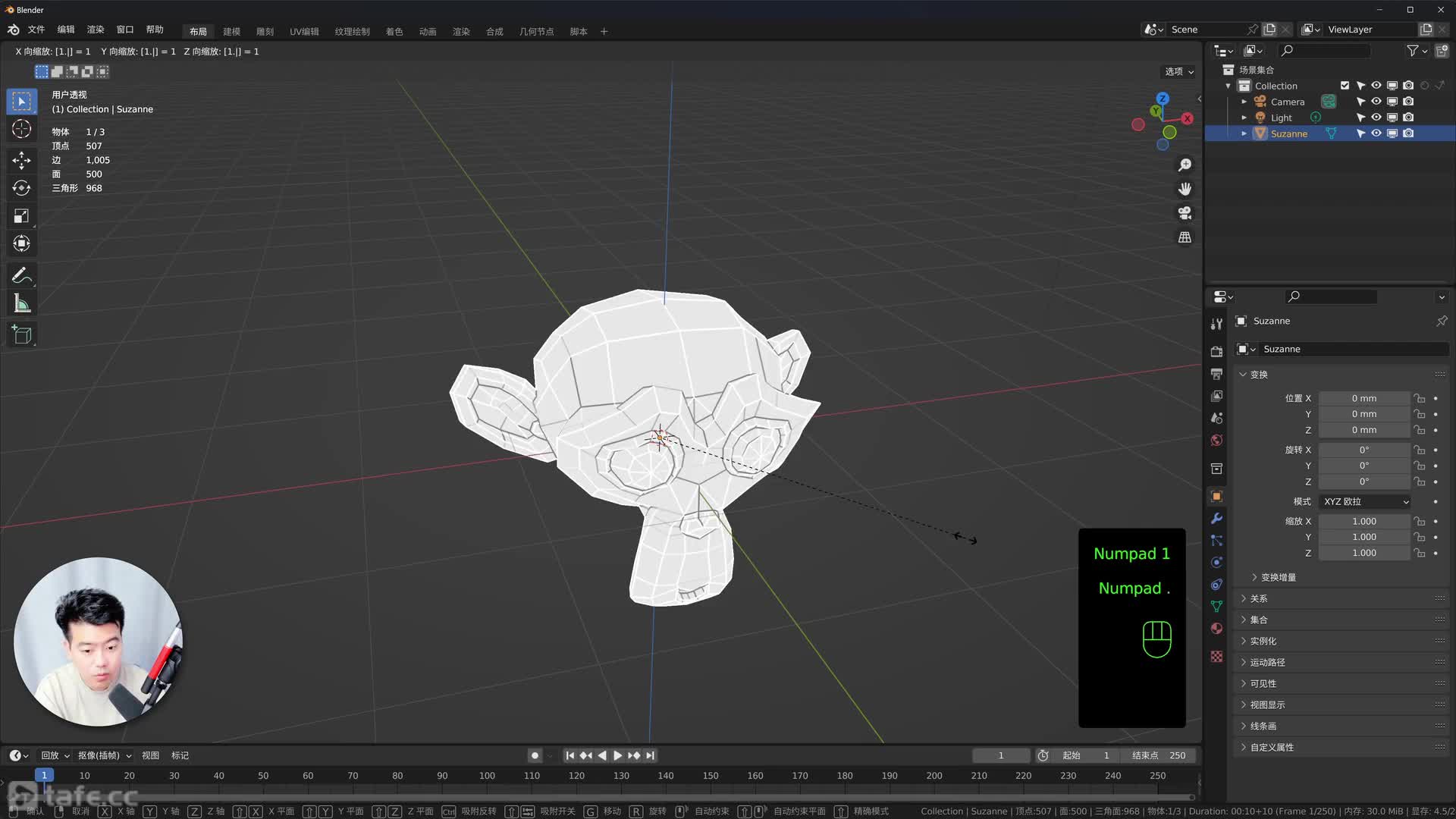Click the play button in the timeline

617,755
